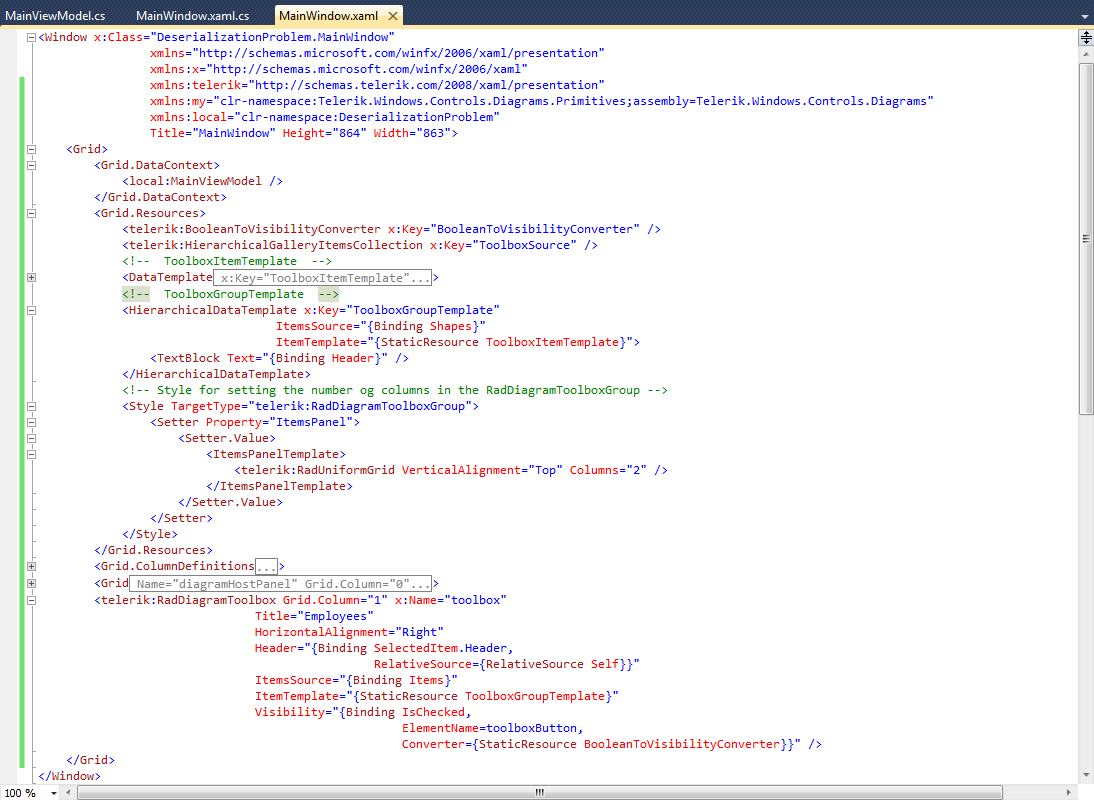Click the collapsed ellipsis after Grid.ColumnDefinitions
Viewport: 1094px width, 800px height.
(267, 566)
